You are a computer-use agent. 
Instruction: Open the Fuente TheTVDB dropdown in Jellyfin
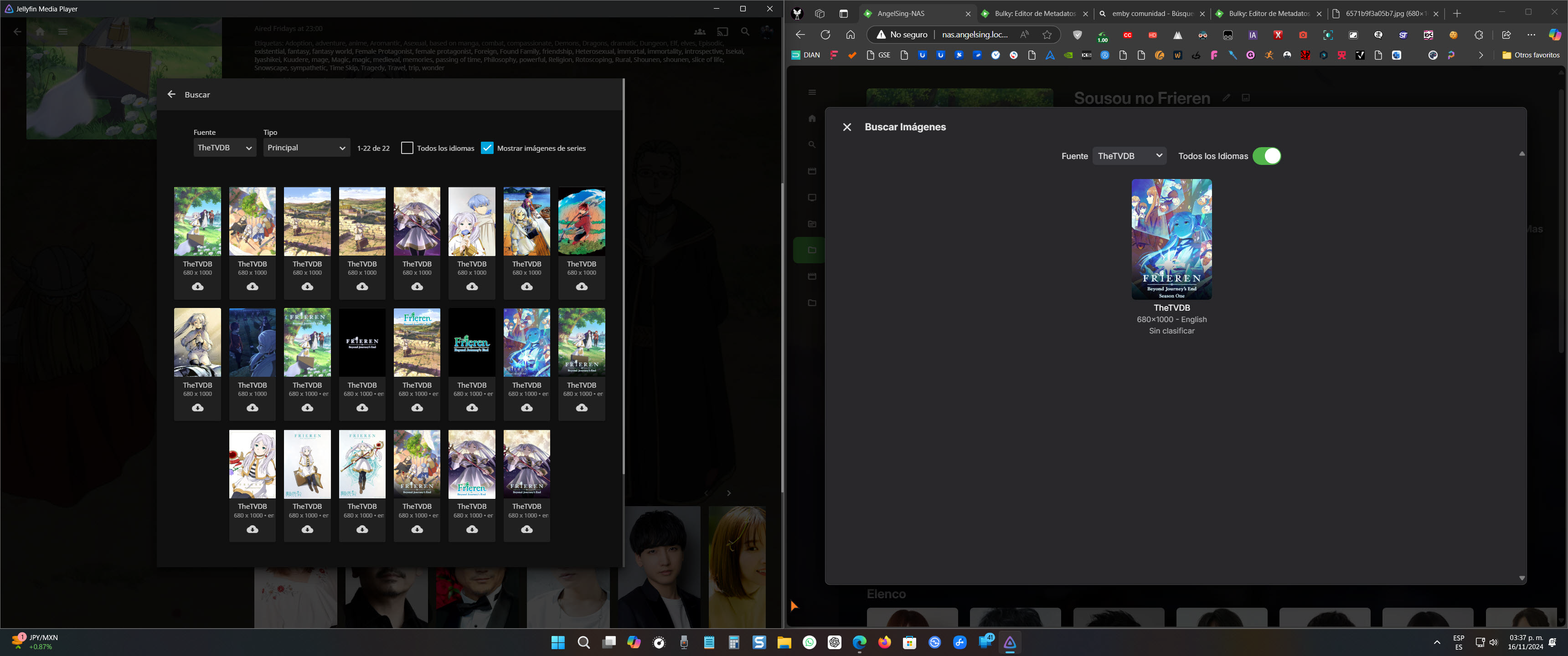click(224, 148)
